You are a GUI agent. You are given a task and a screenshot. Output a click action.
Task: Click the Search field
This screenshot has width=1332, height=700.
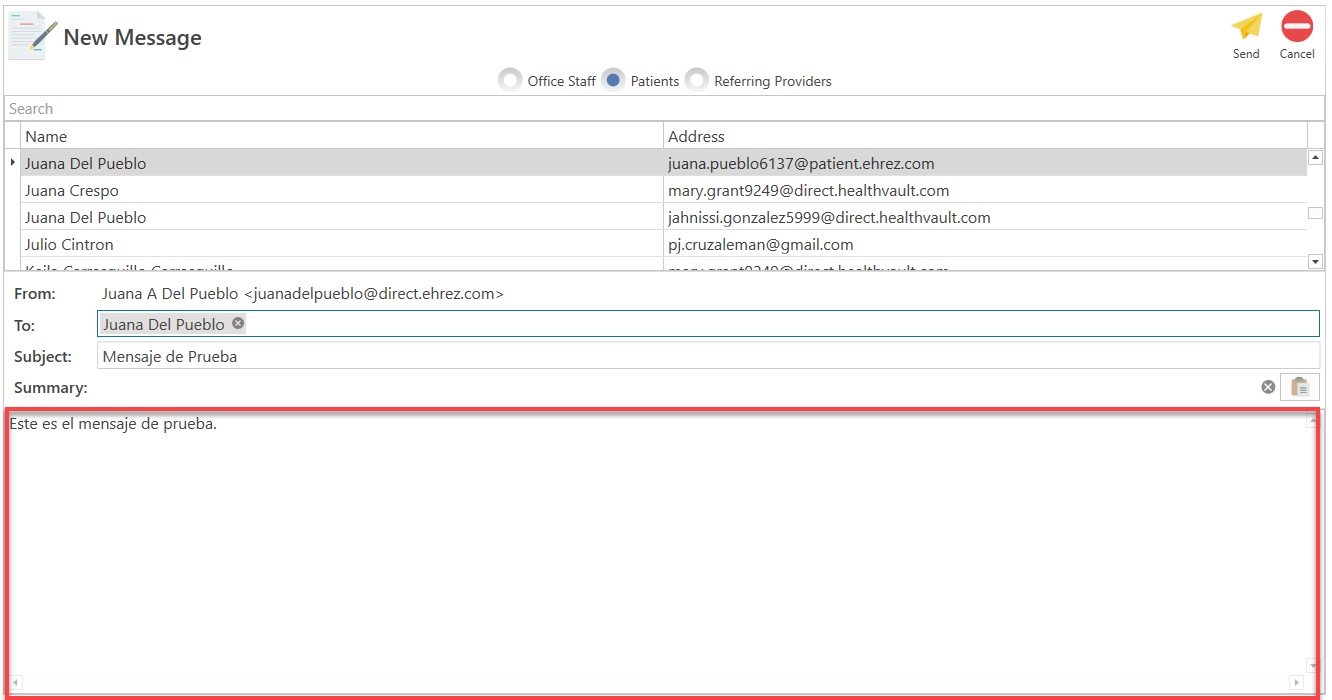tap(664, 108)
